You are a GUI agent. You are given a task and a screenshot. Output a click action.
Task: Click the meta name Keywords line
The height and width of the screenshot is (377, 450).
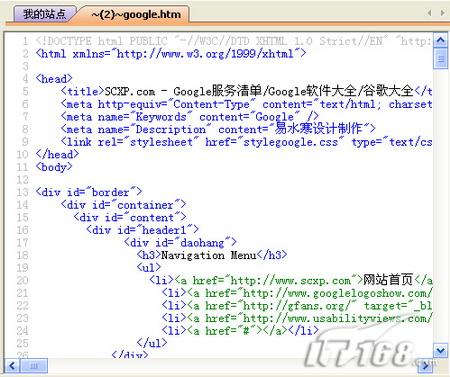click(189, 117)
